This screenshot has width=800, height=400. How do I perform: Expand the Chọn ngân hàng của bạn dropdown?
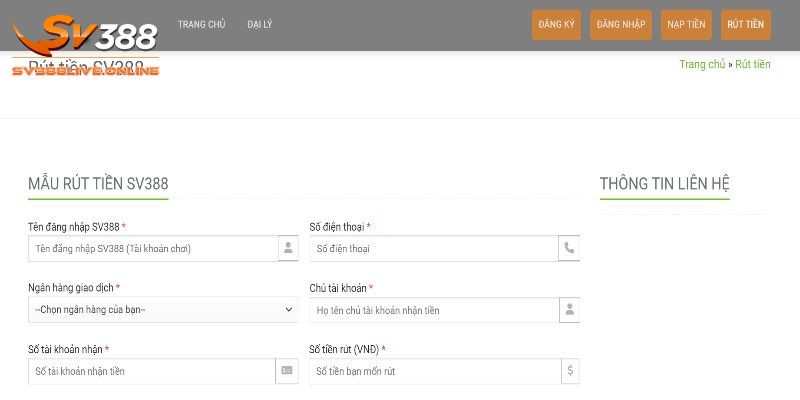[x=163, y=310]
